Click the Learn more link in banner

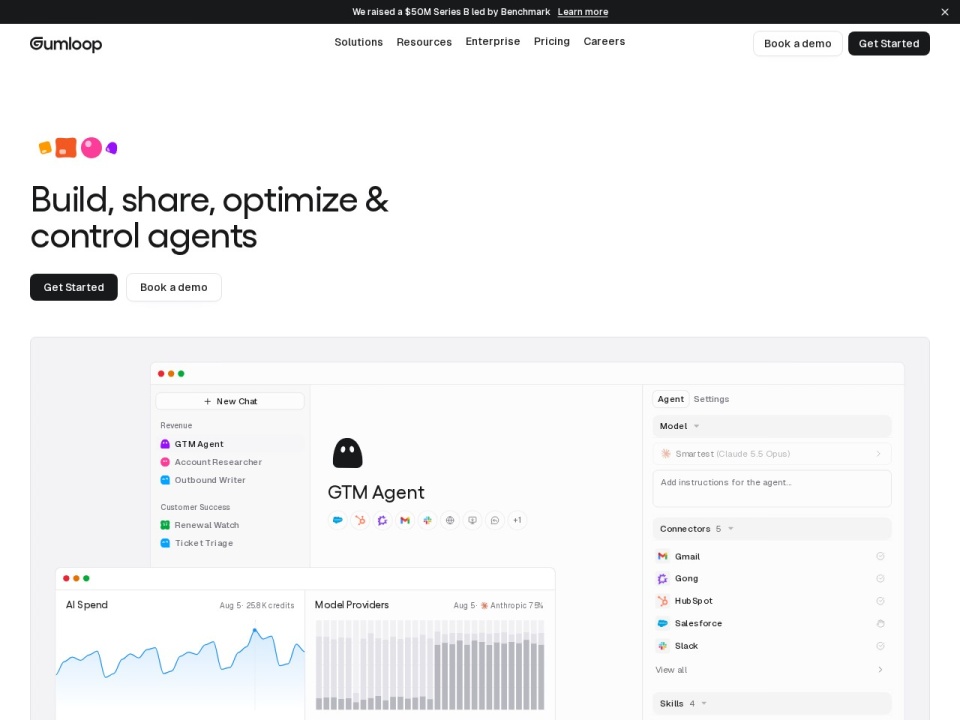[583, 12]
